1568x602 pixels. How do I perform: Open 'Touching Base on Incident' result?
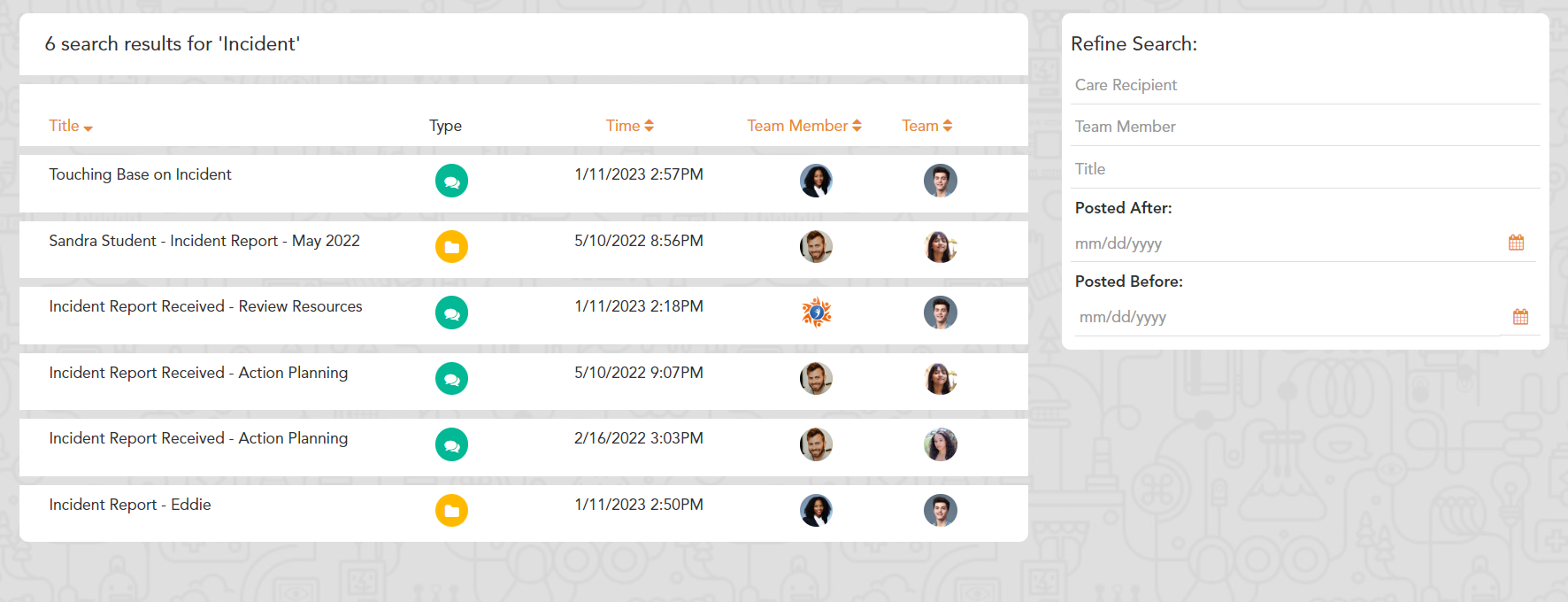click(x=140, y=174)
